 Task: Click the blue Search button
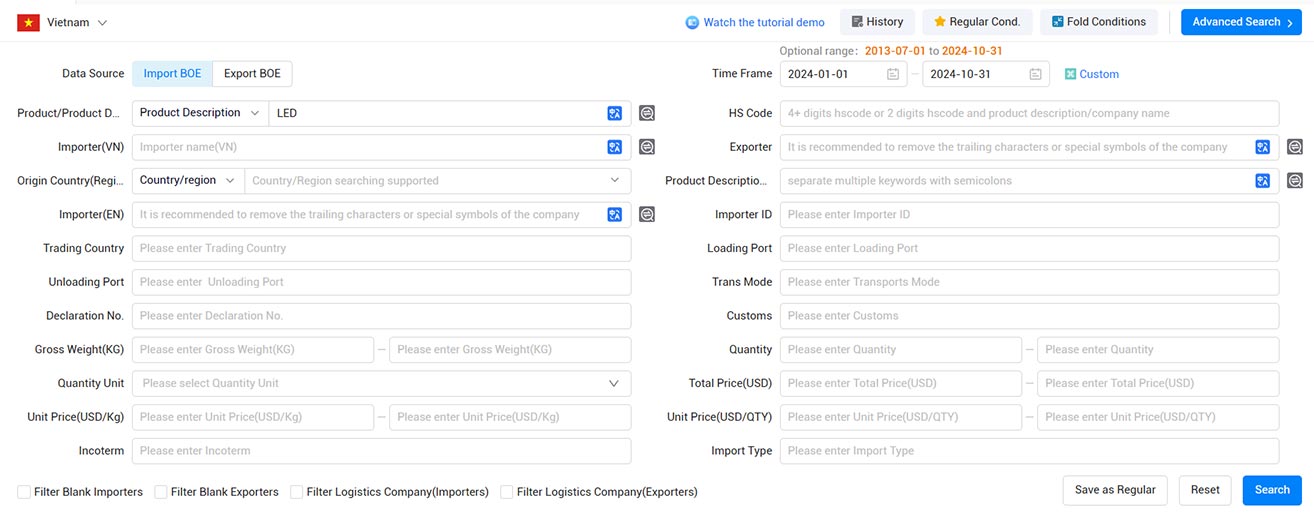tap(1272, 490)
